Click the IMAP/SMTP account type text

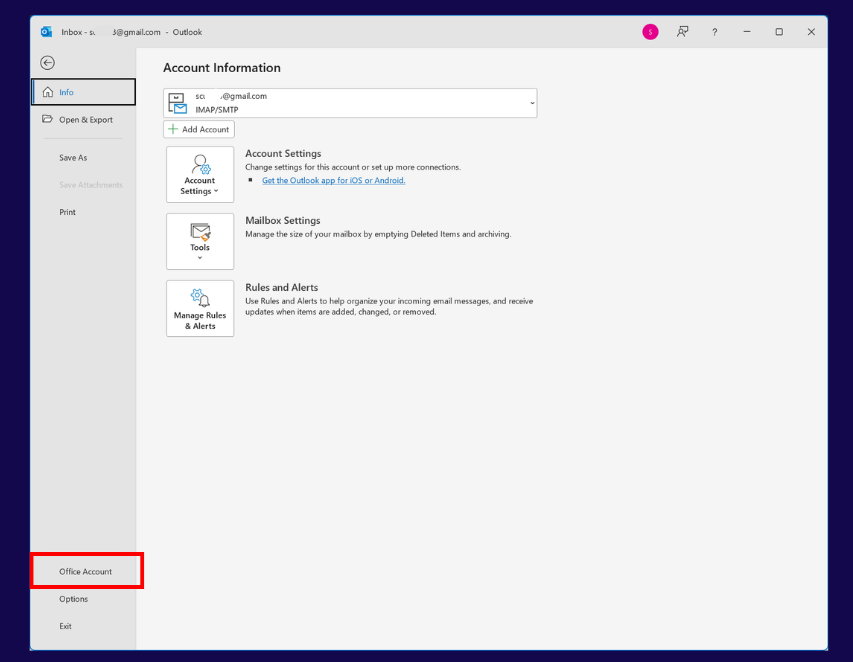click(217, 109)
